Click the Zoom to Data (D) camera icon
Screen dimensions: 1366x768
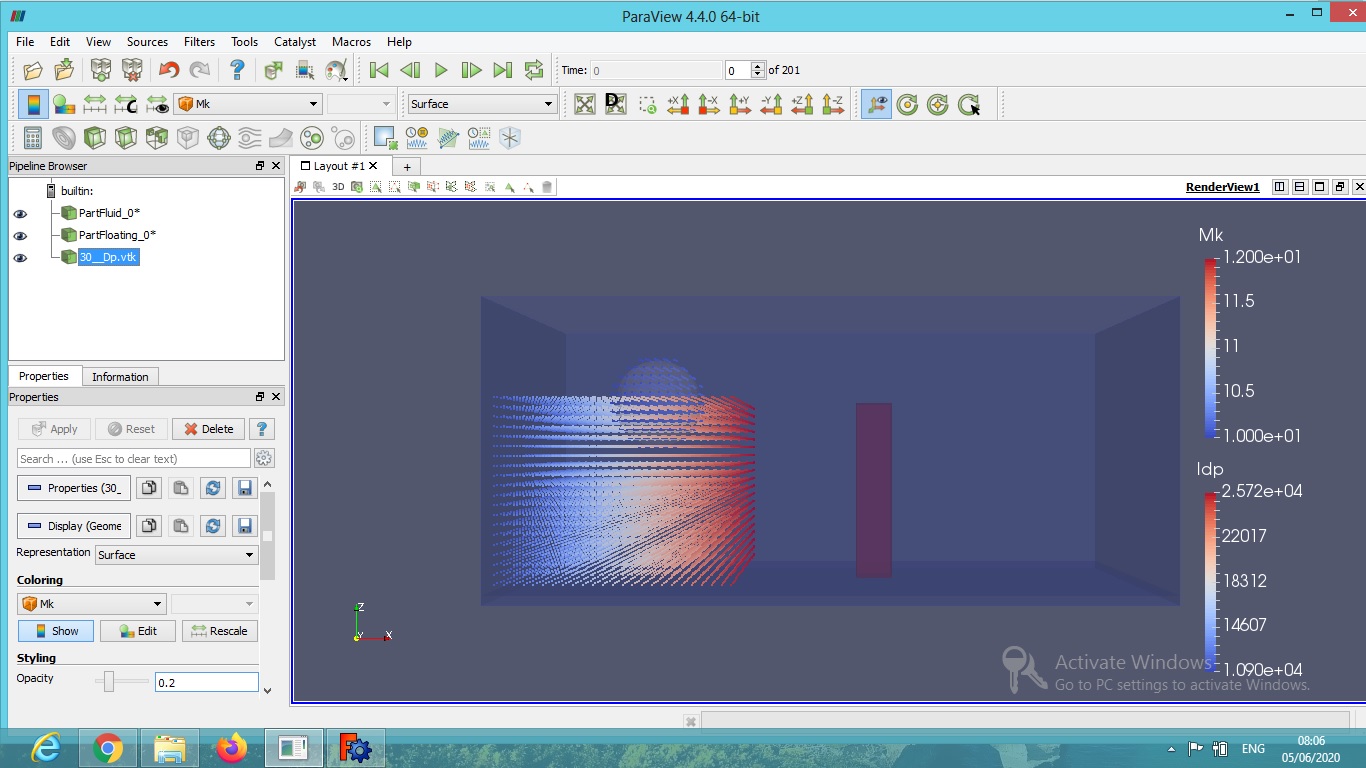point(616,104)
